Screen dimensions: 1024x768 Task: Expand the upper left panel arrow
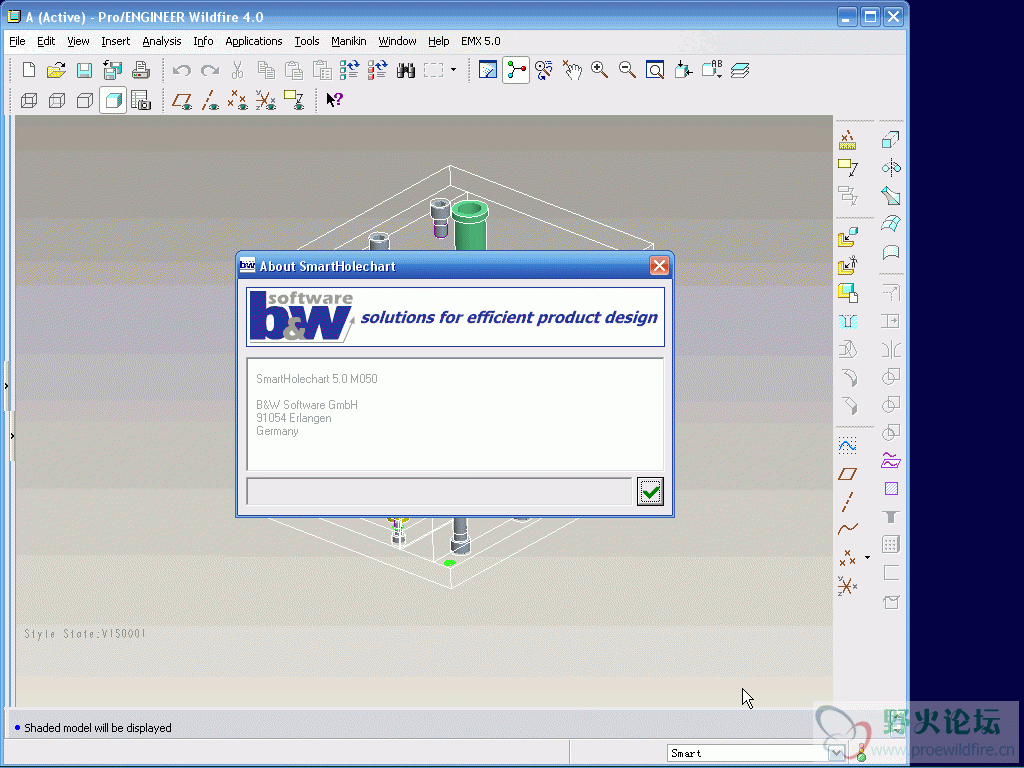coord(7,386)
